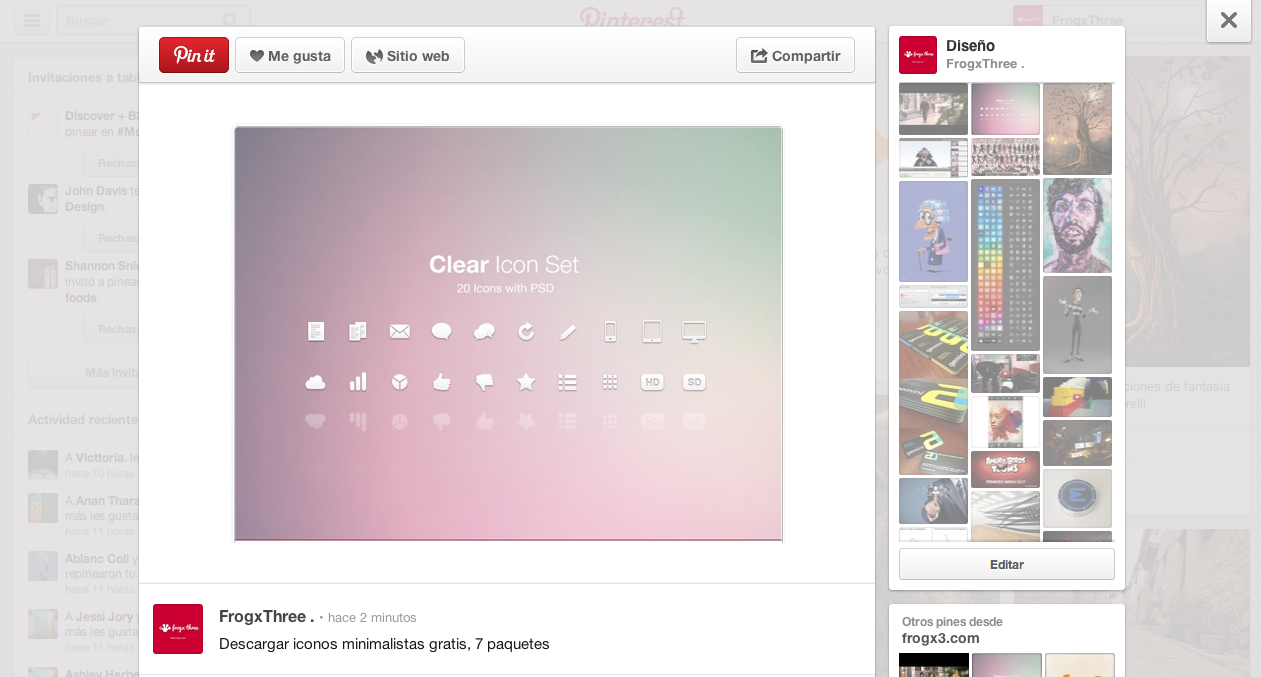Close the pin overlay with X

pos(1228,20)
